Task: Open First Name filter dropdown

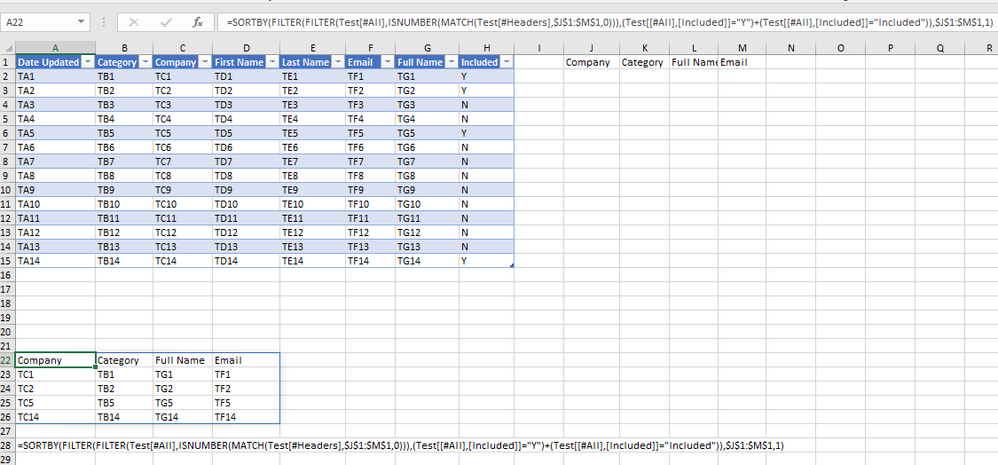Action: coord(272,62)
